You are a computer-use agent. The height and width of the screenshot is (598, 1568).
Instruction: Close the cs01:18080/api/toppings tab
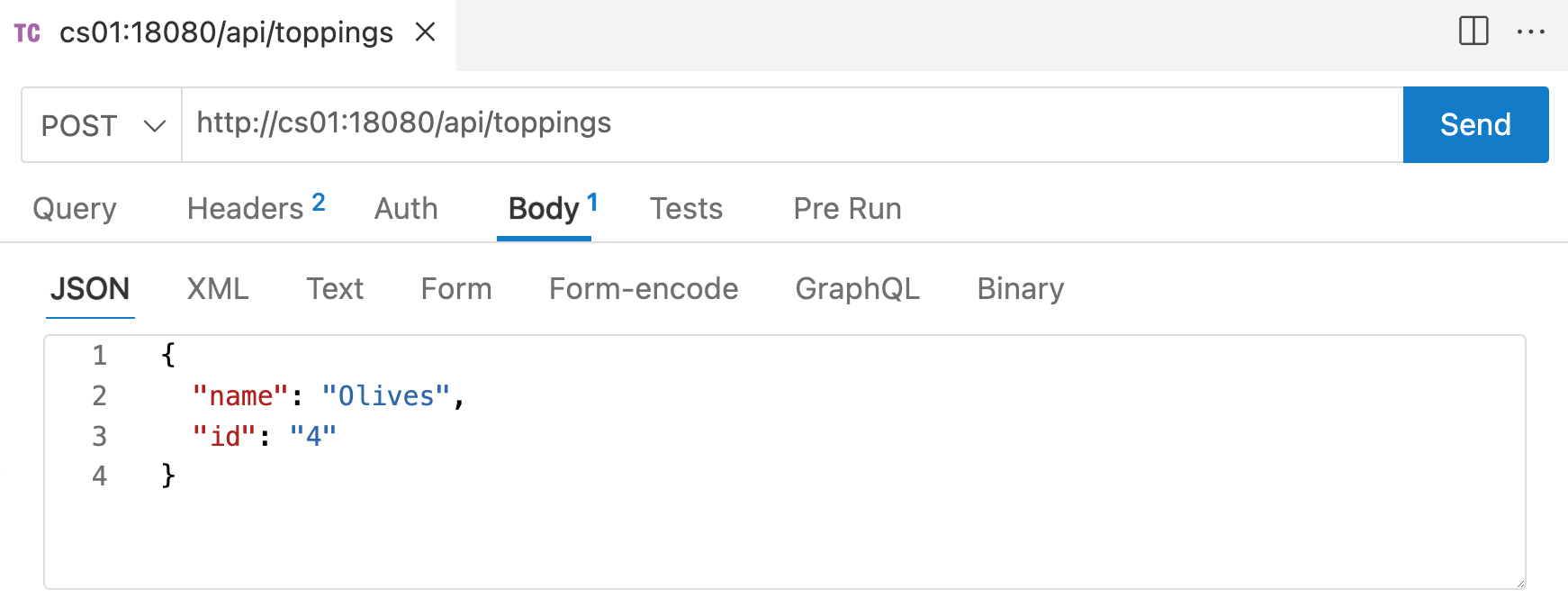coord(425,32)
